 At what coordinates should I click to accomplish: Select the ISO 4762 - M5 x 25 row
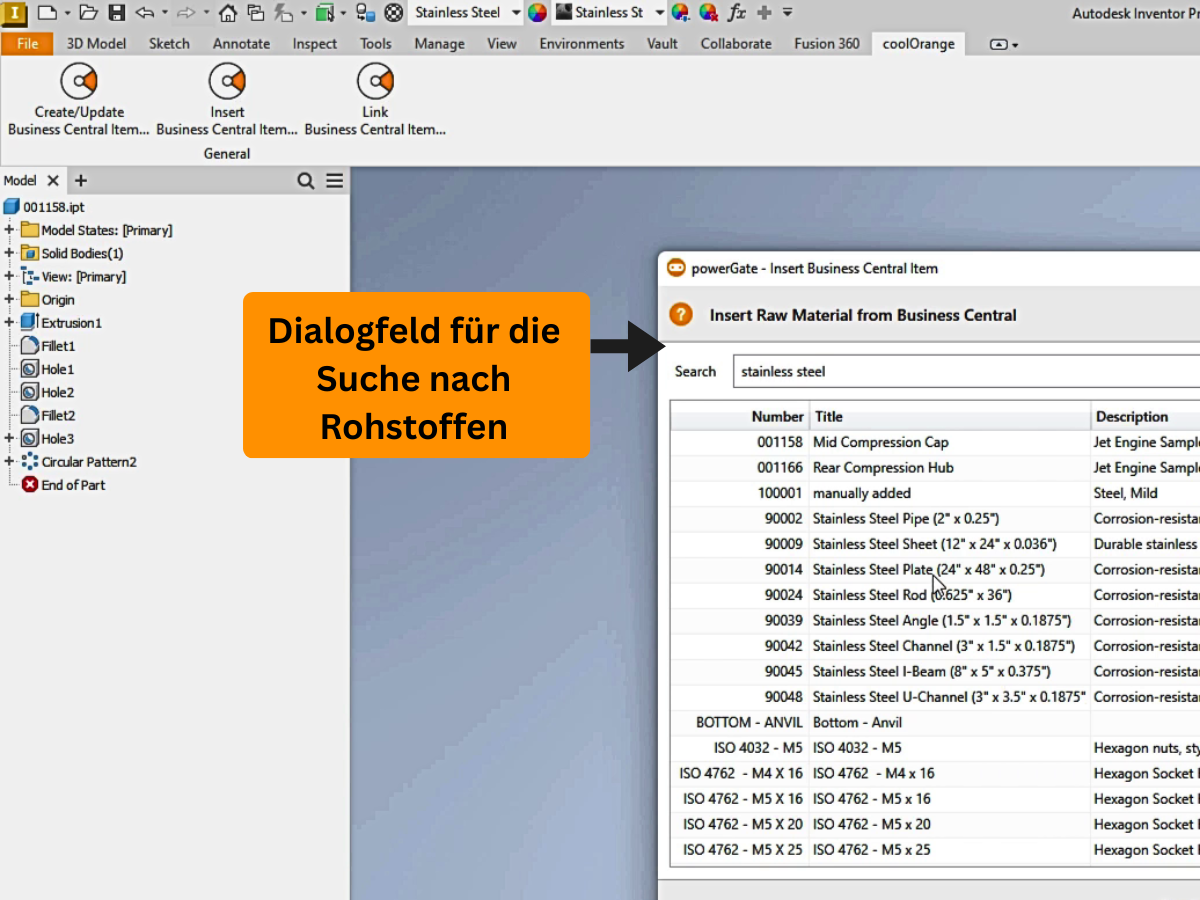[935, 850]
